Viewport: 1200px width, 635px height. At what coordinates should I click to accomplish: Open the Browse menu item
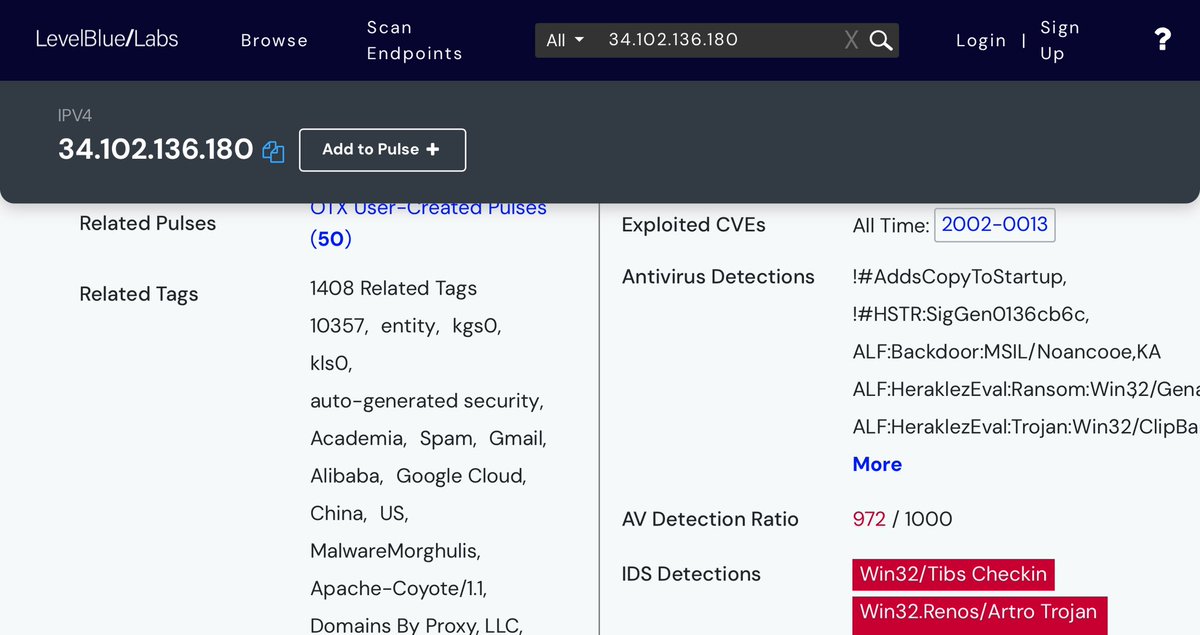274,40
